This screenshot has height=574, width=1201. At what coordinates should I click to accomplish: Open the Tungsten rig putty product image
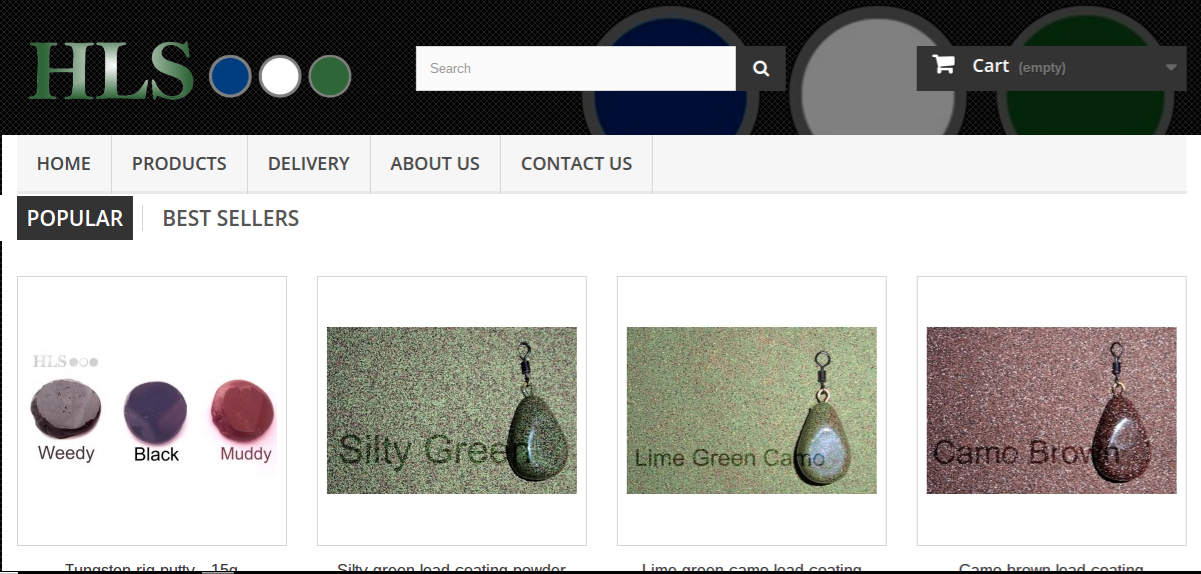click(x=152, y=410)
